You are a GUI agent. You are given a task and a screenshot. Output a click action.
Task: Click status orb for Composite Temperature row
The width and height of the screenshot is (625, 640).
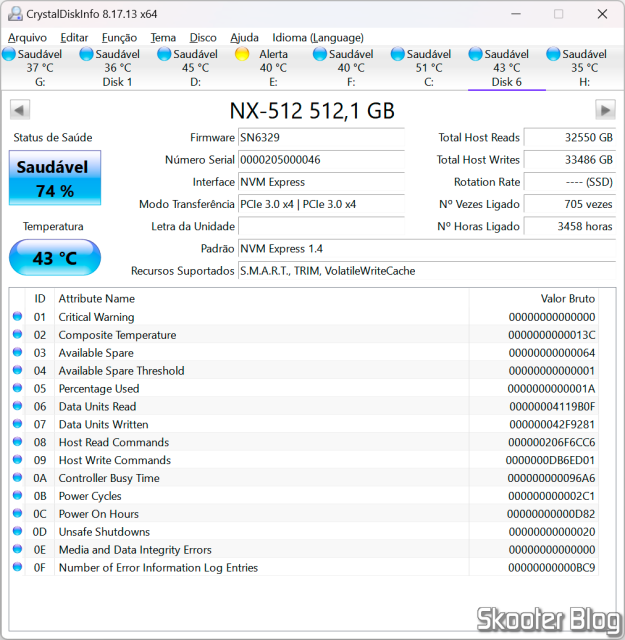[17, 334]
